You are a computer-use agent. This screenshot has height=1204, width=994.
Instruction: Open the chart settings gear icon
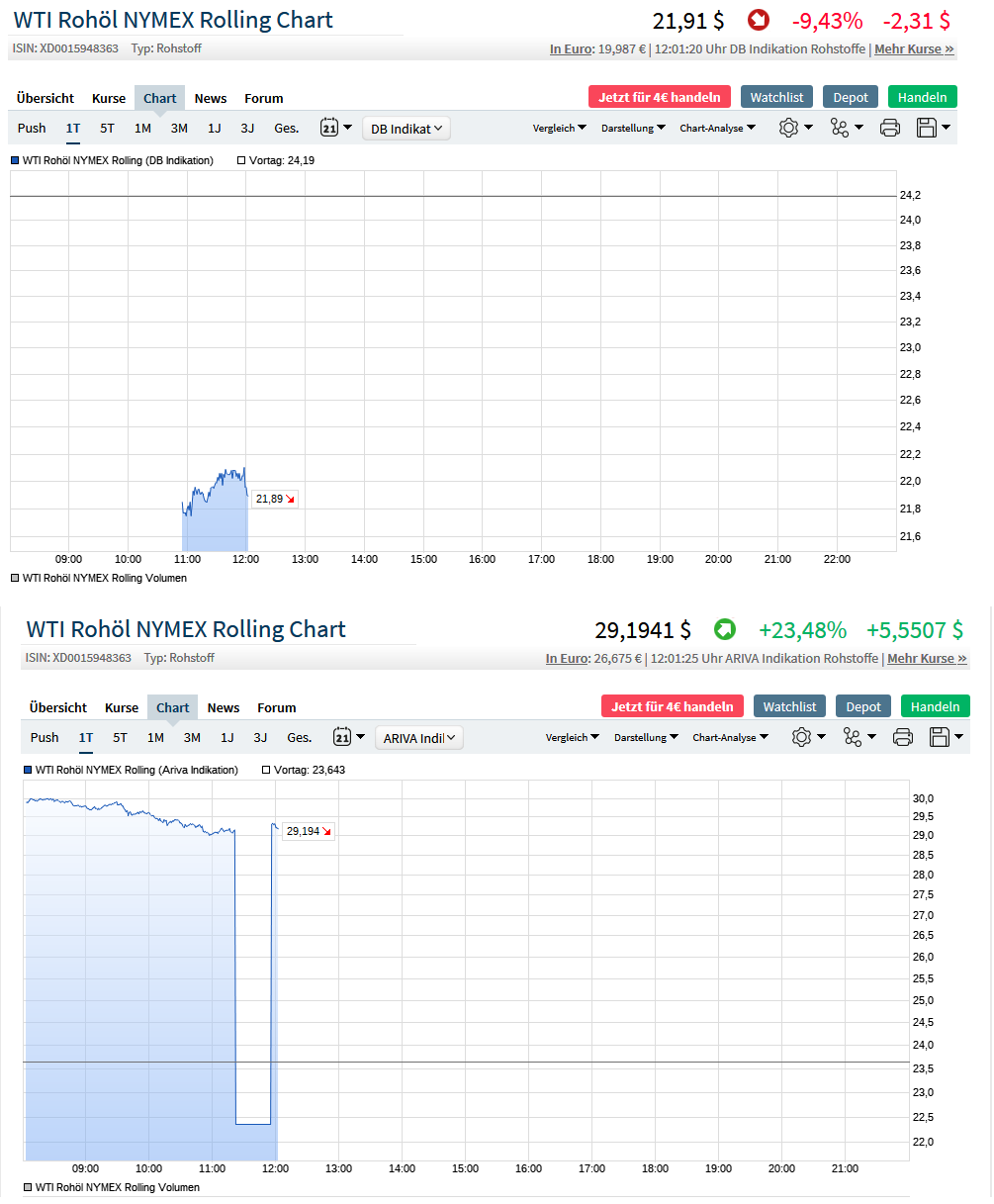coord(789,128)
